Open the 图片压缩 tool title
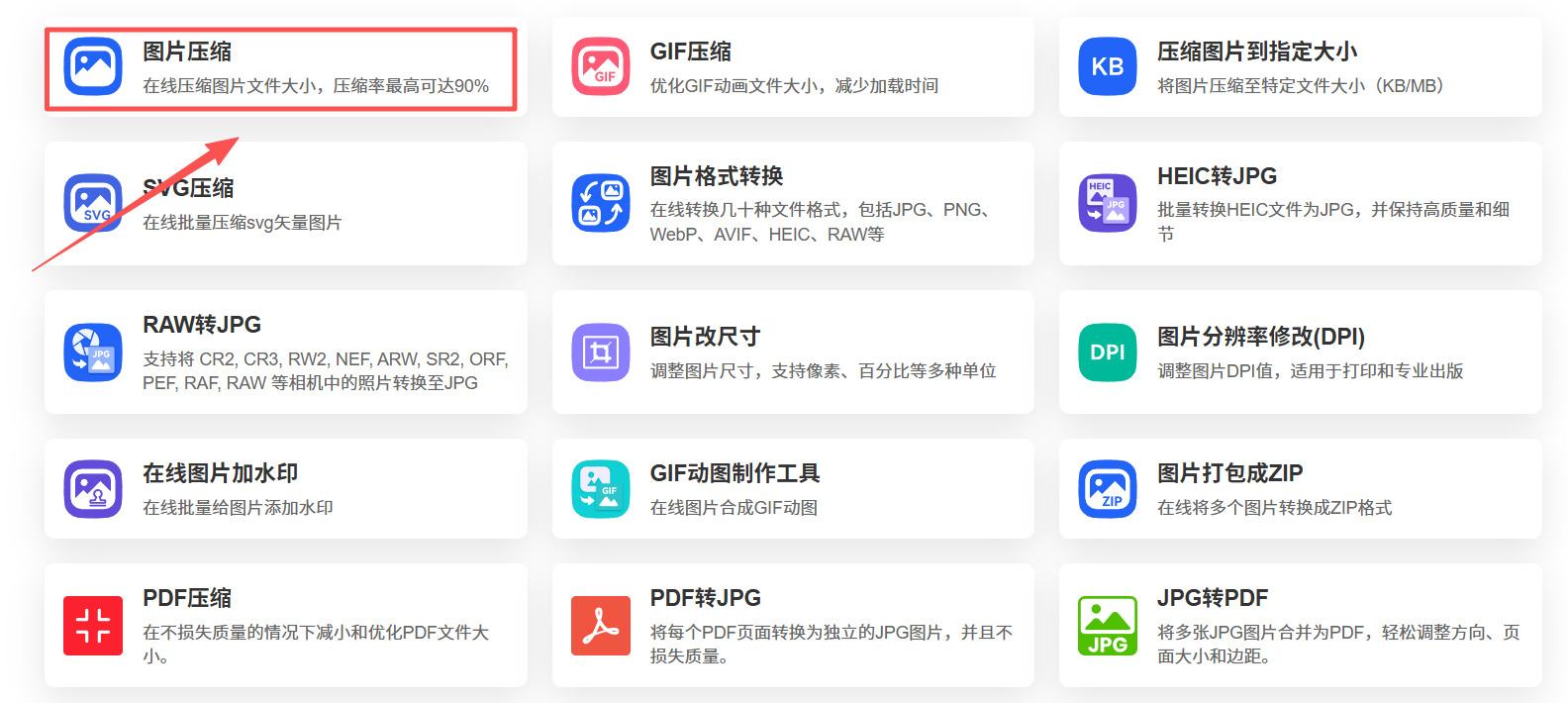 (187, 51)
